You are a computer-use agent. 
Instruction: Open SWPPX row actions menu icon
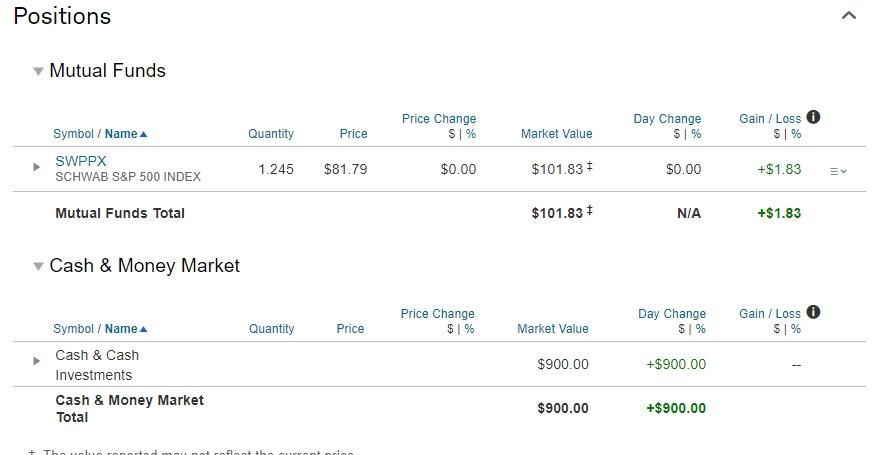point(838,171)
